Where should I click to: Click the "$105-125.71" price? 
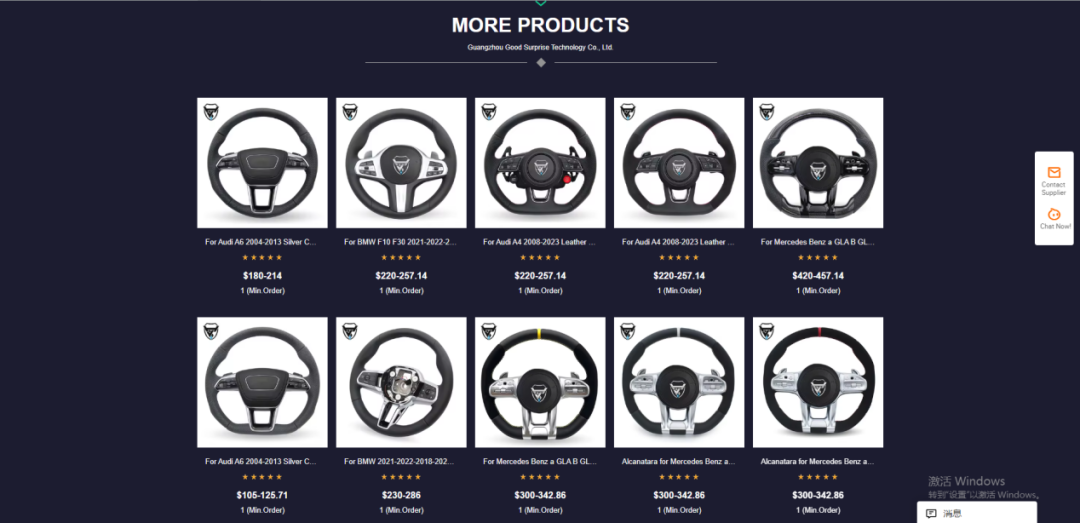pos(262,495)
